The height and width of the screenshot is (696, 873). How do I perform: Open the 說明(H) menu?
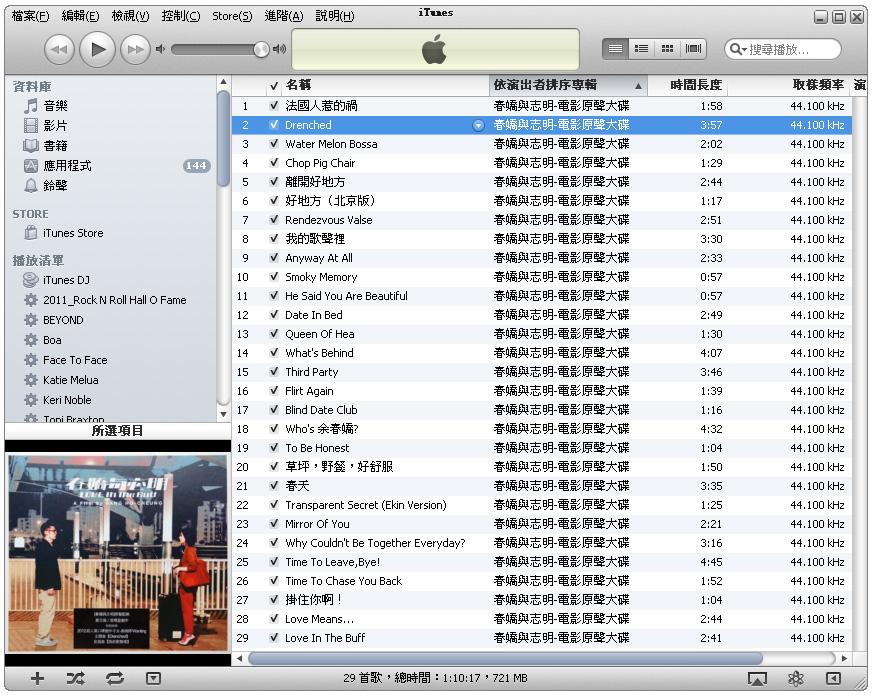335,16
